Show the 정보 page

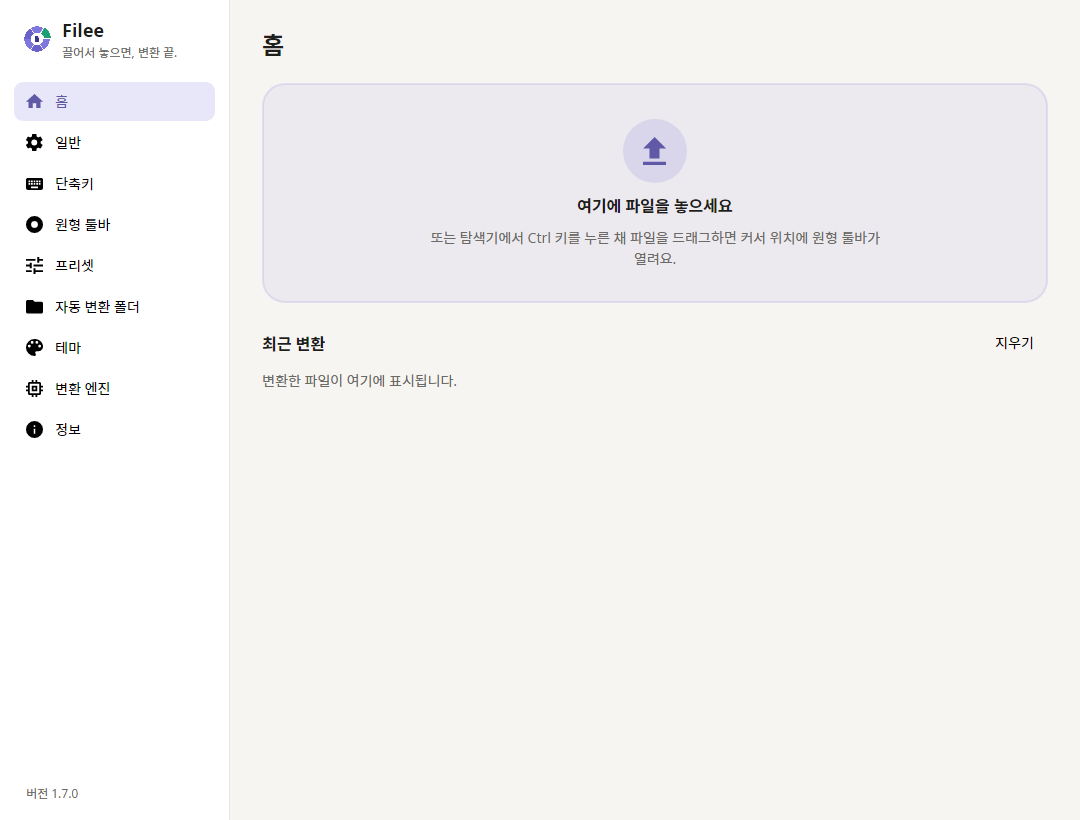tap(114, 430)
